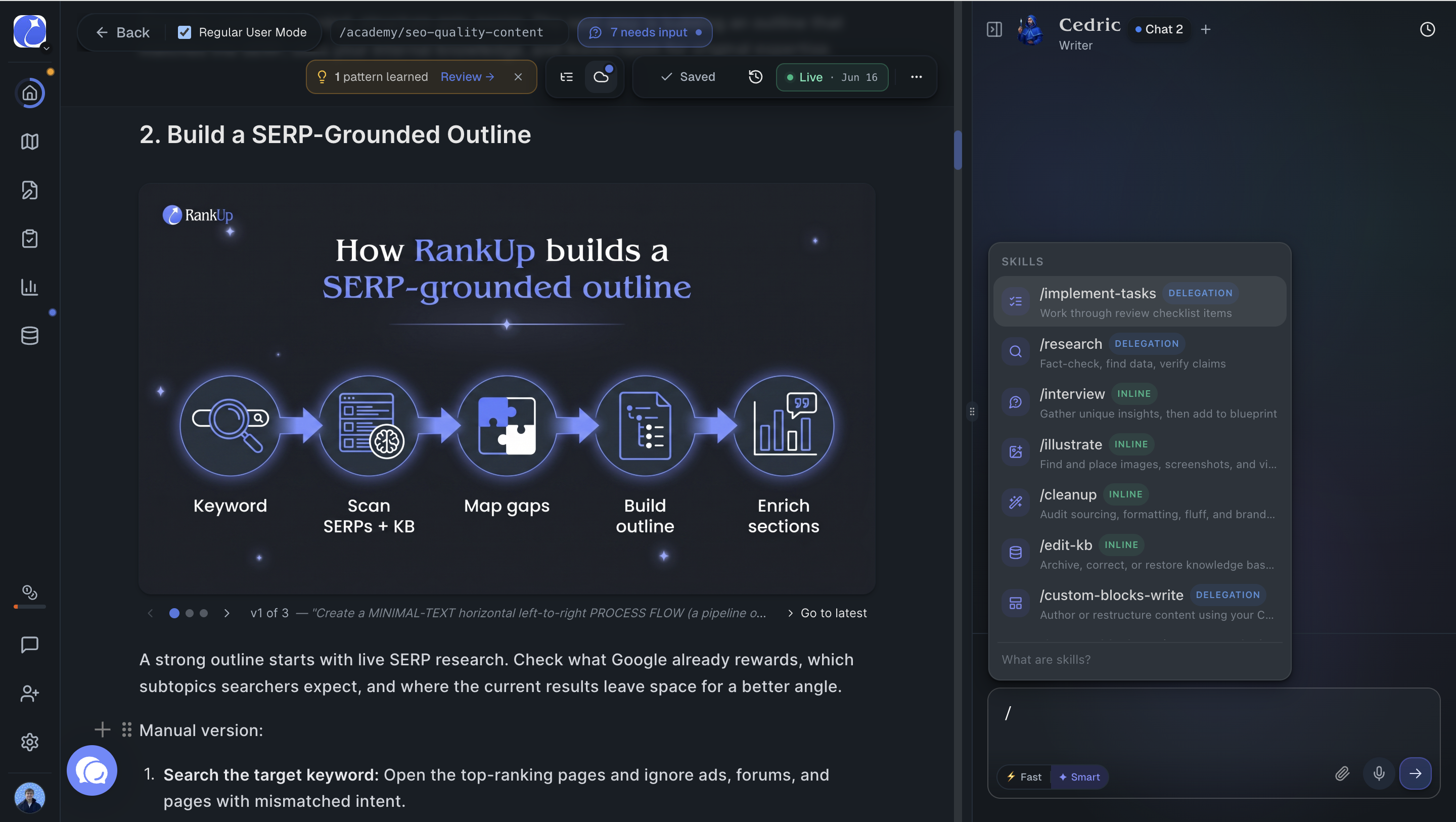Open the three-dot more options menu
This screenshot has width=1456, height=822.
click(x=916, y=77)
